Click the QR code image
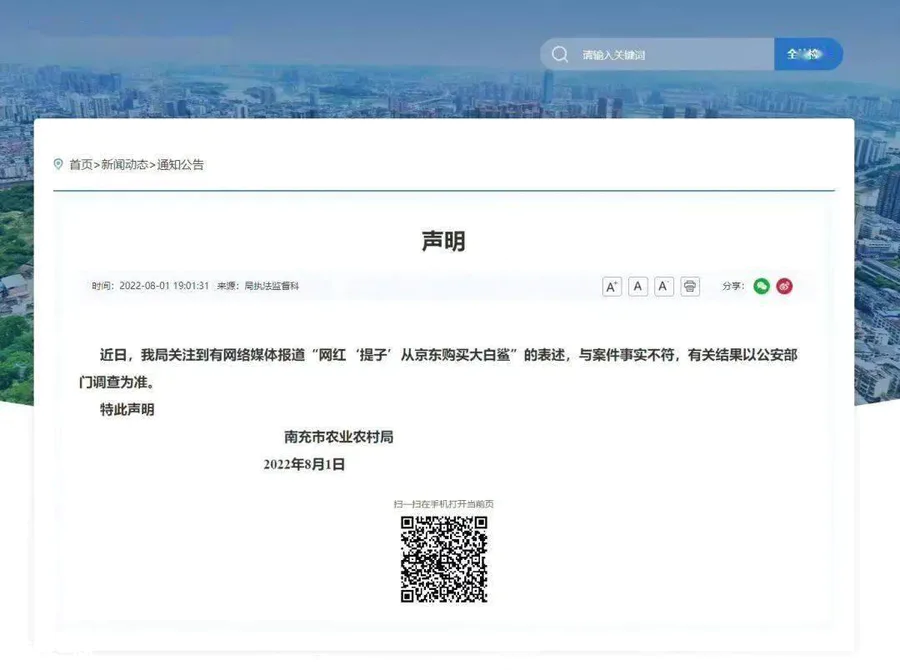The image size is (900, 670). (444, 559)
